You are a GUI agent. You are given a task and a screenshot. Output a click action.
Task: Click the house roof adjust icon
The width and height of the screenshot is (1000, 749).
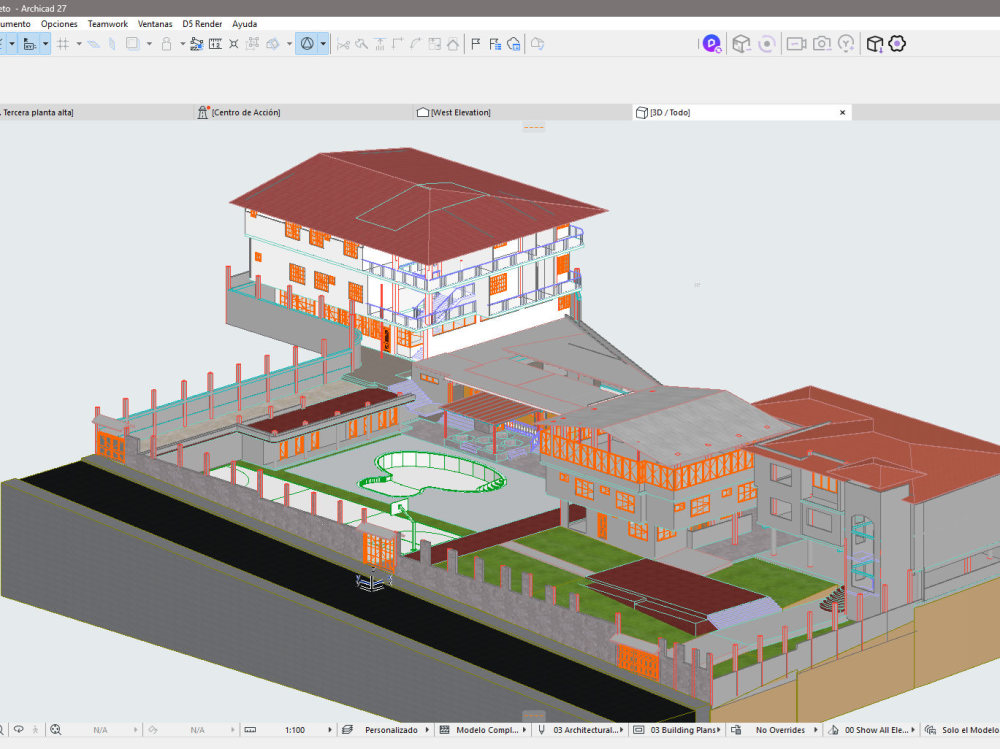coord(453,44)
